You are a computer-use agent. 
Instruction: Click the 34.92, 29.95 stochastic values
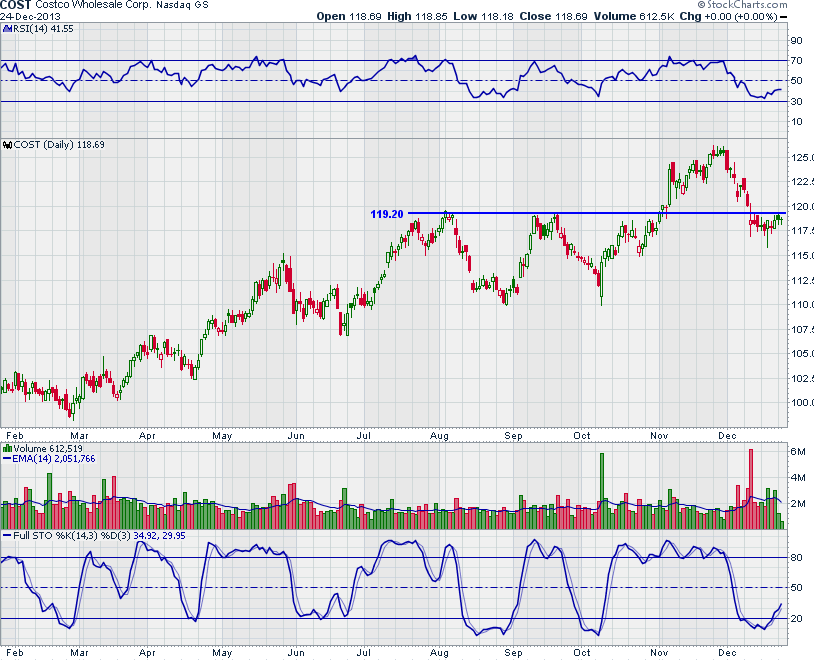(160, 535)
